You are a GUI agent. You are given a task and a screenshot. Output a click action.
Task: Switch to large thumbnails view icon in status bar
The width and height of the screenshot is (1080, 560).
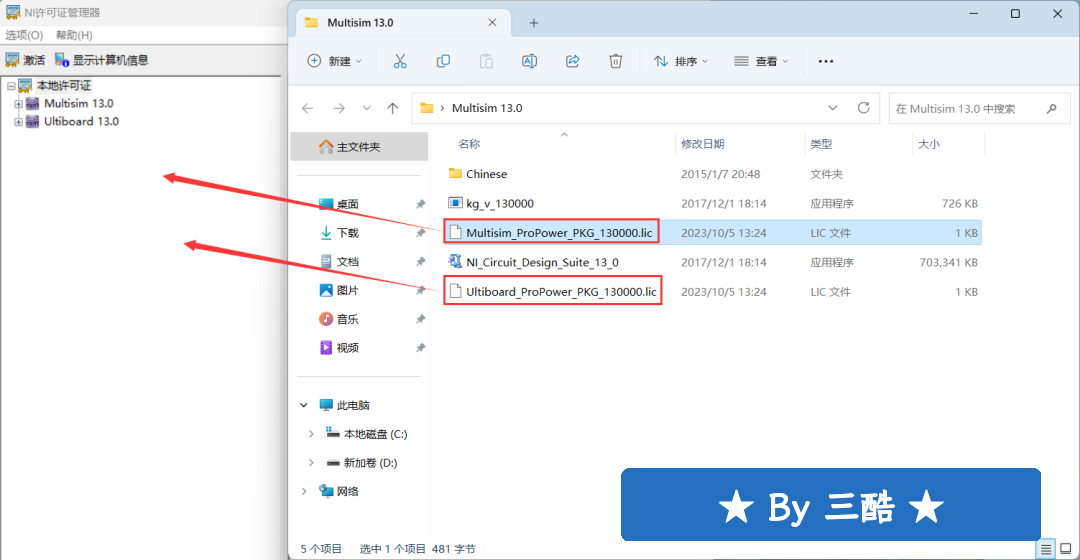click(1066, 549)
